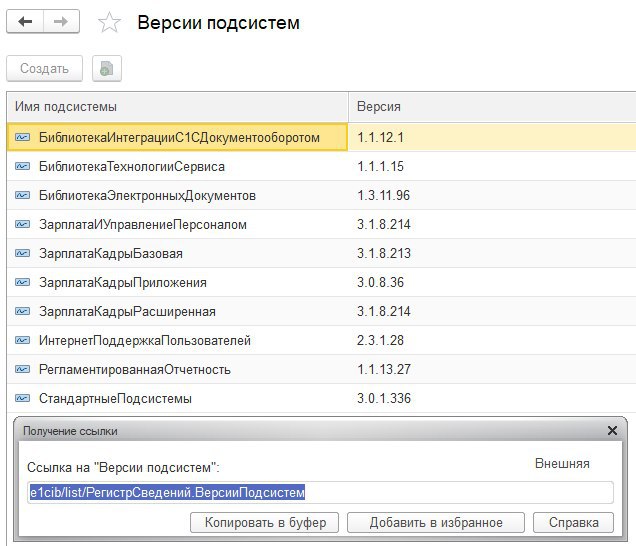Click record icon of РегламентированнаяОтчетность row
This screenshot has width=636, height=546.
[x=23, y=370]
